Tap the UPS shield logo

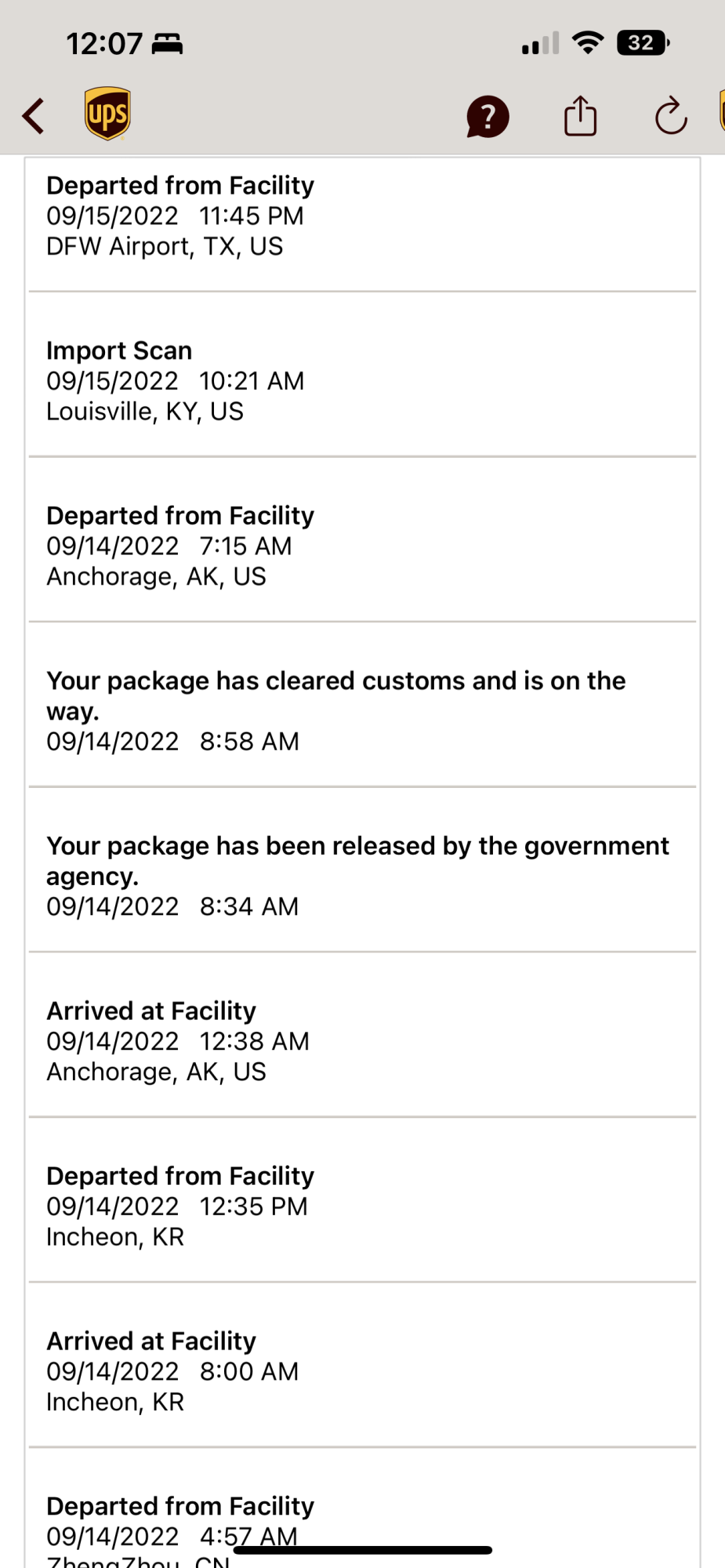(x=107, y=114)
